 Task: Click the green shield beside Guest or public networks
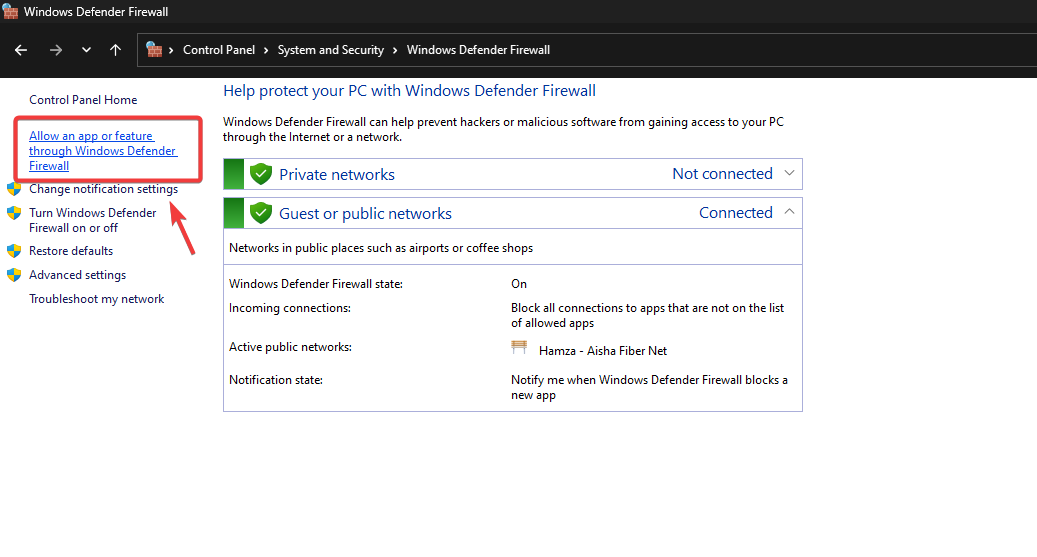pyautogui.click(x=261, y=213)
